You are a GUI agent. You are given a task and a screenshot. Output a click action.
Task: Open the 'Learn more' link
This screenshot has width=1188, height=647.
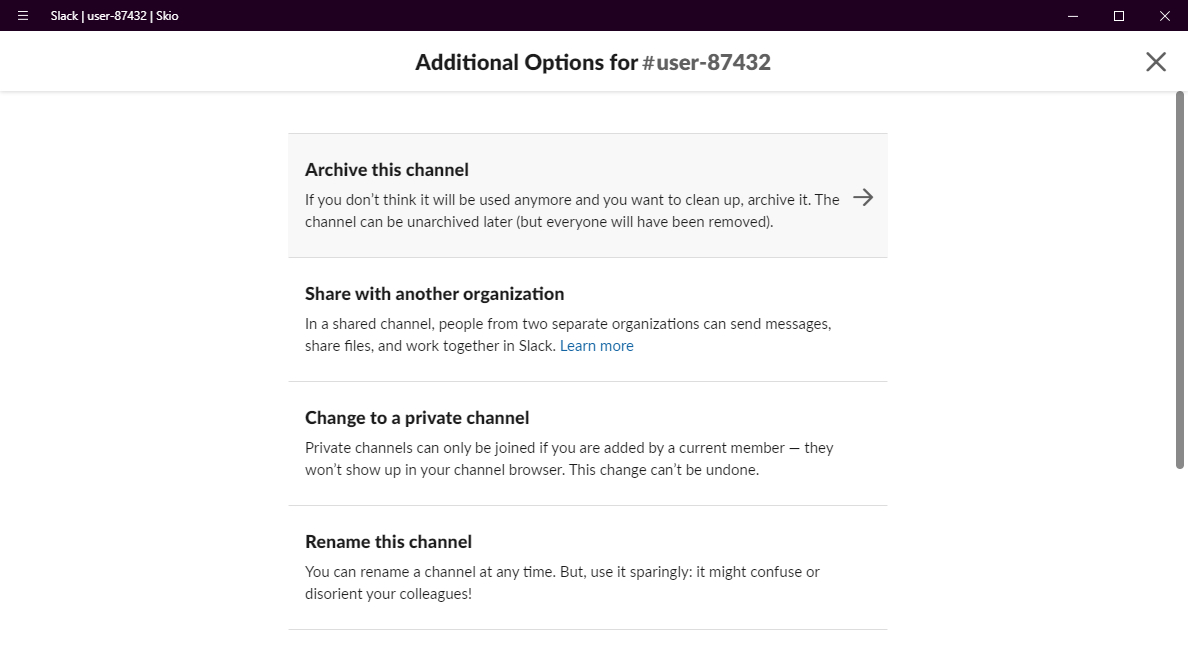tap(596, 346)
